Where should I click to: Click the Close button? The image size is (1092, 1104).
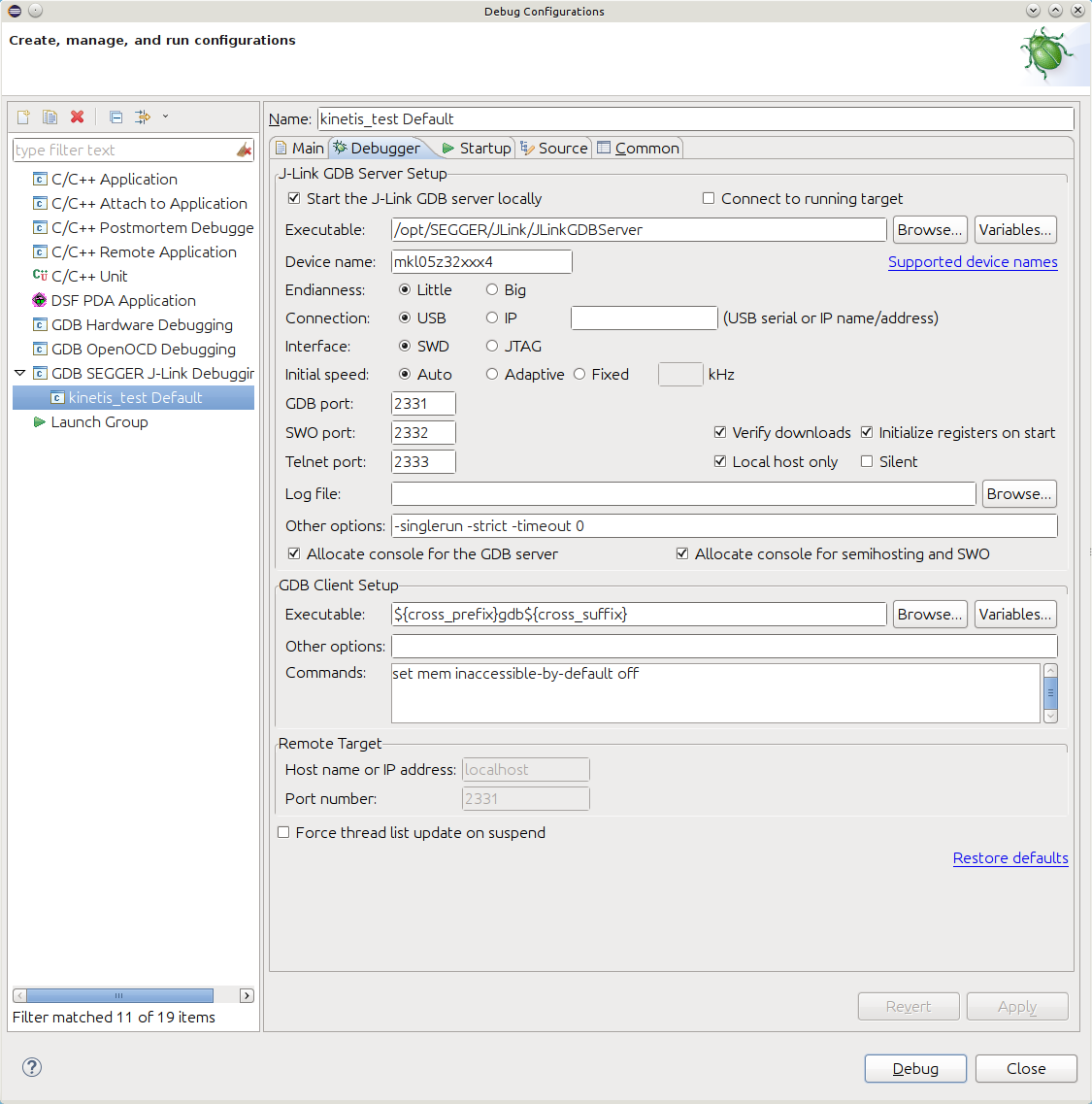[x=1026, y=1068]
